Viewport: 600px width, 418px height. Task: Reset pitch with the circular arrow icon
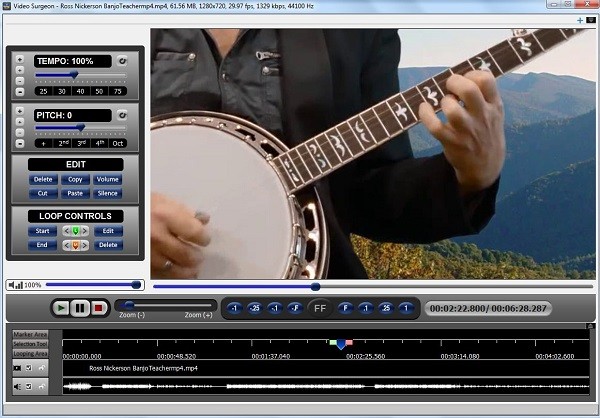122,115
